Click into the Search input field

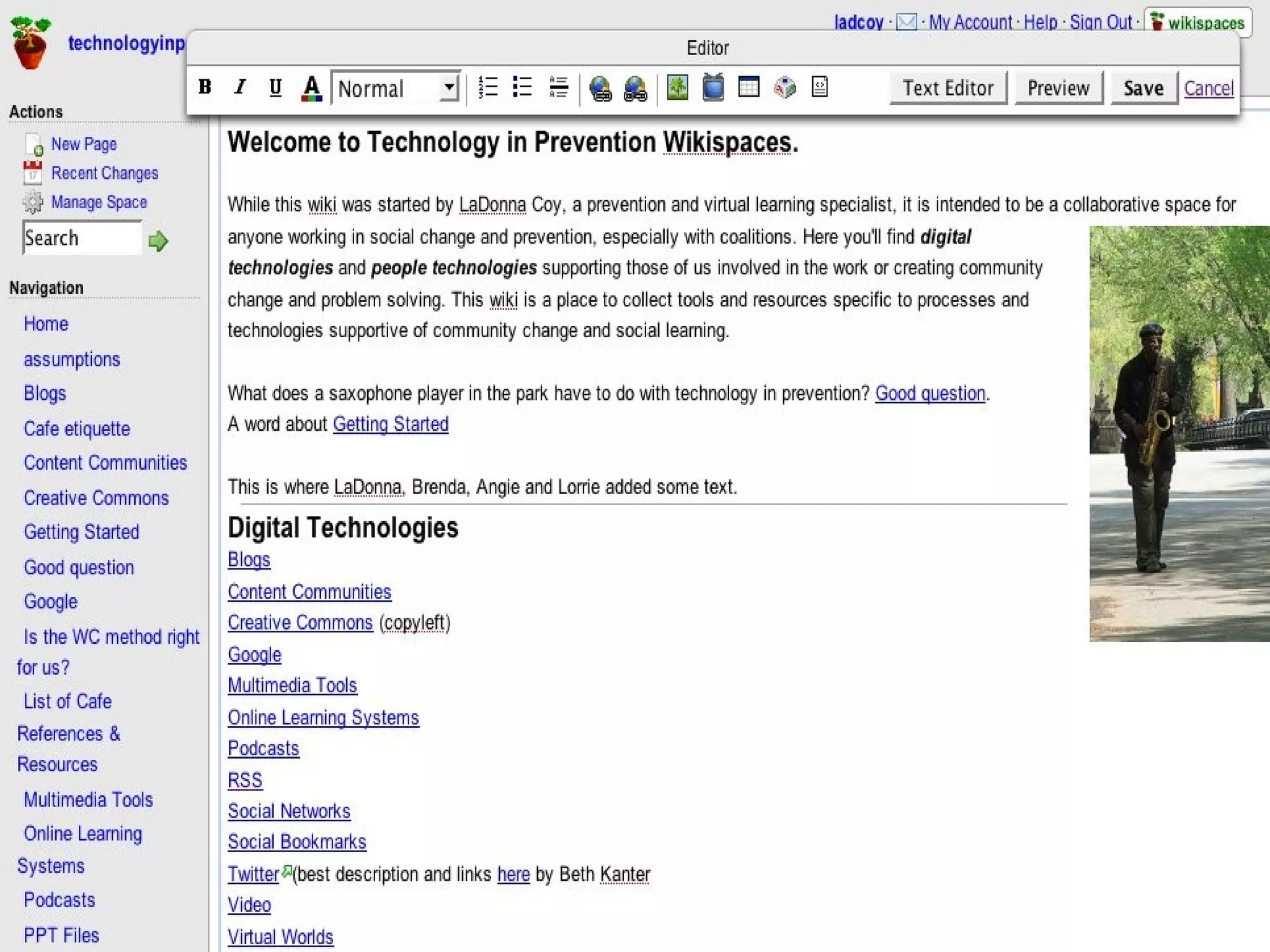[x=82, y=238]
